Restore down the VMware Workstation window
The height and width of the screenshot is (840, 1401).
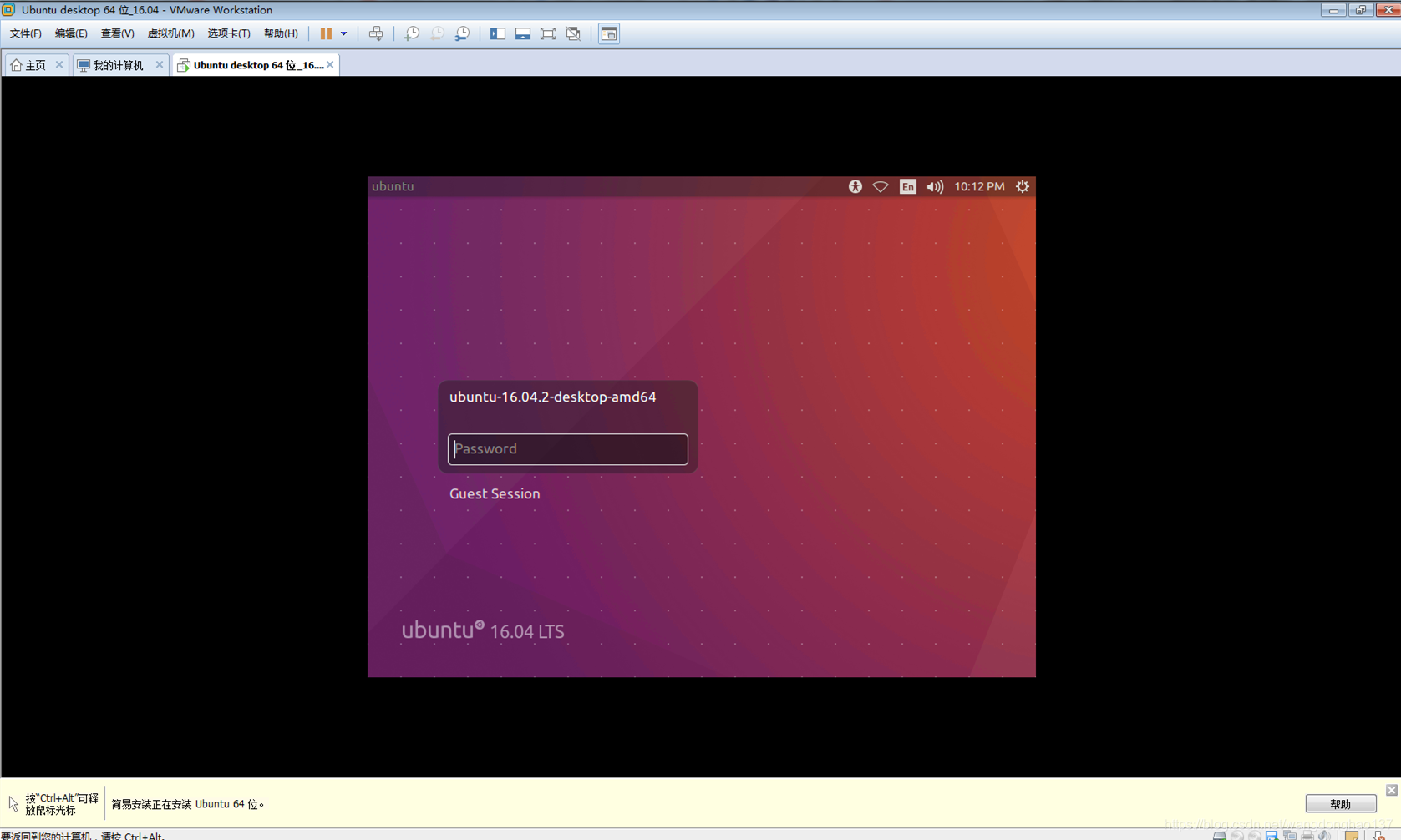1360,10
